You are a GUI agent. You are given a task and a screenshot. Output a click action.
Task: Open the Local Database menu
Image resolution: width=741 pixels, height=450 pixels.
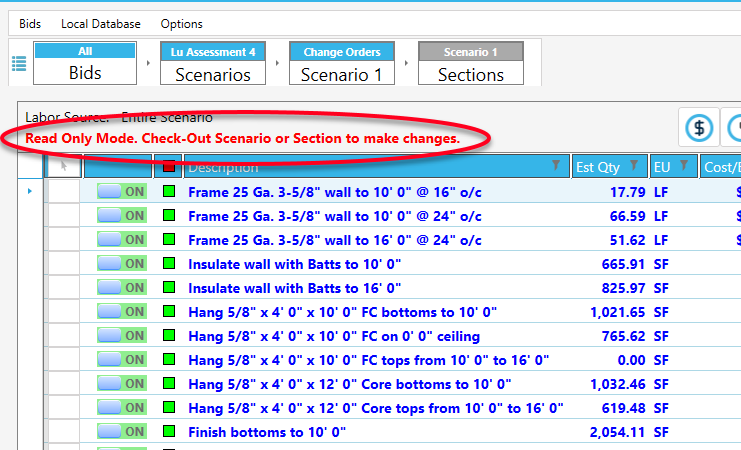coord(100,23)
